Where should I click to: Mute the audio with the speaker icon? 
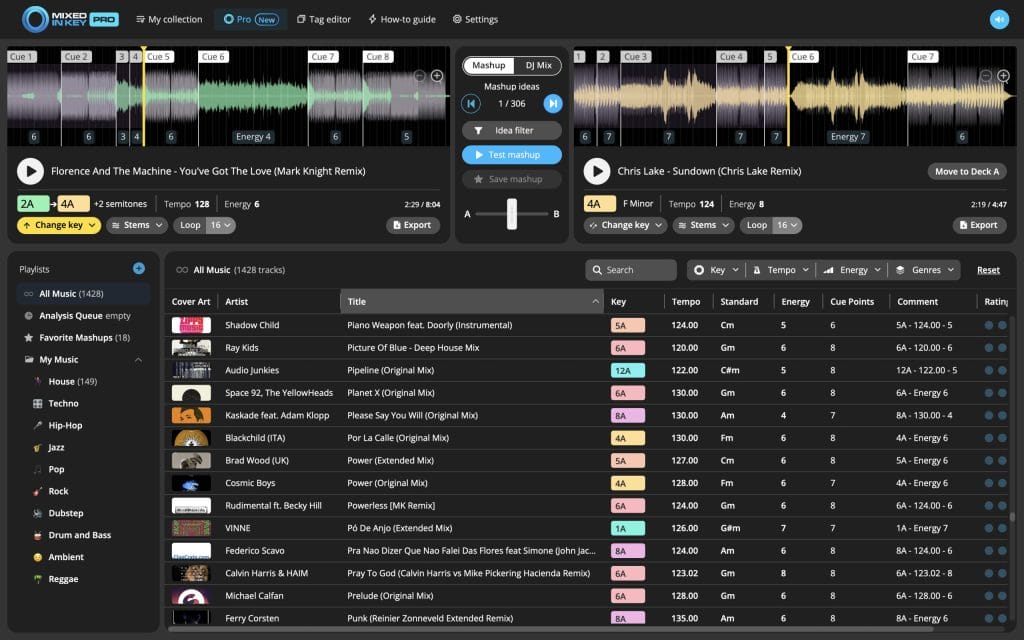tap(999, 18)
